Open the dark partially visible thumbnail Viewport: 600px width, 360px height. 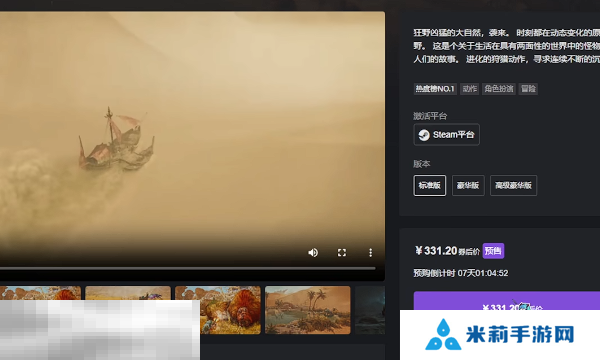coord(370,310)
